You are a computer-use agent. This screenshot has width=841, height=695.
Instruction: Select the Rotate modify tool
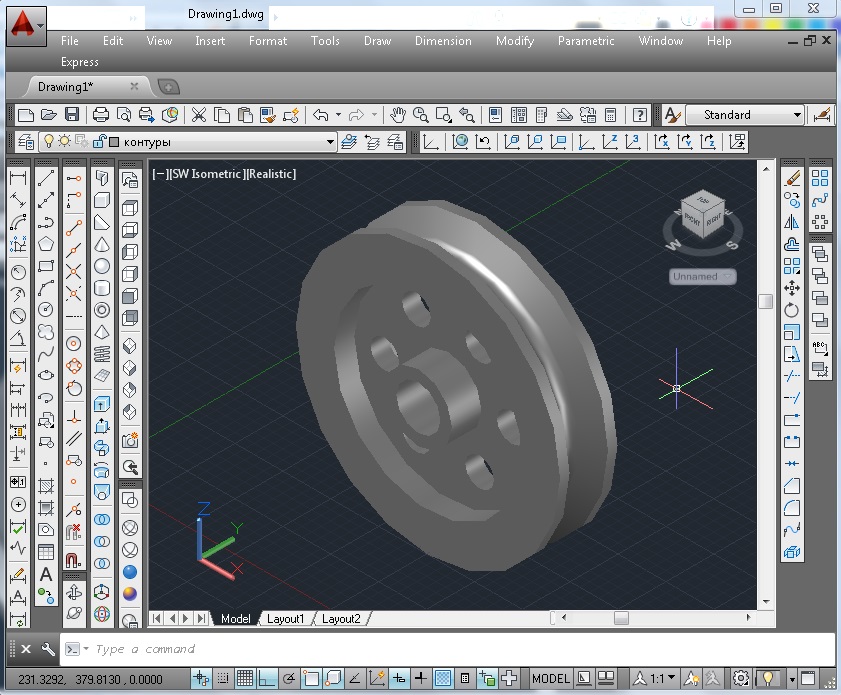click(792, 310)
